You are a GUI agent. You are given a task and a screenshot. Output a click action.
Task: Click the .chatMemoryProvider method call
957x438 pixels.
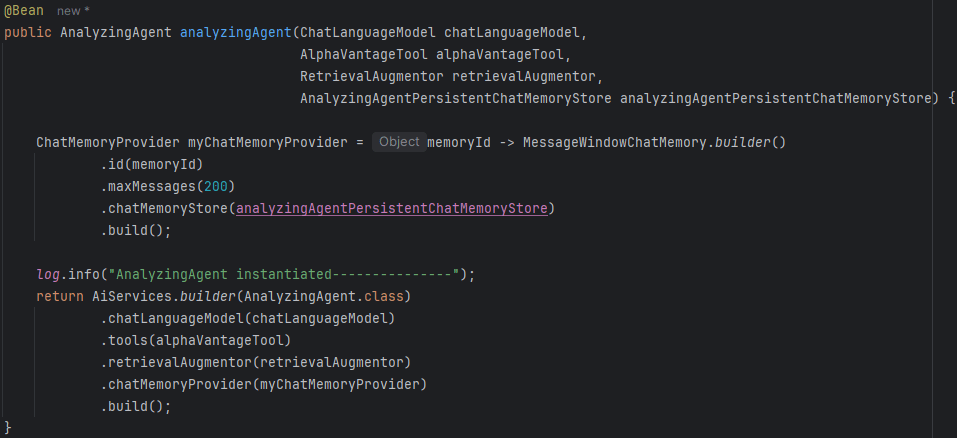click(x=176, y=384)
